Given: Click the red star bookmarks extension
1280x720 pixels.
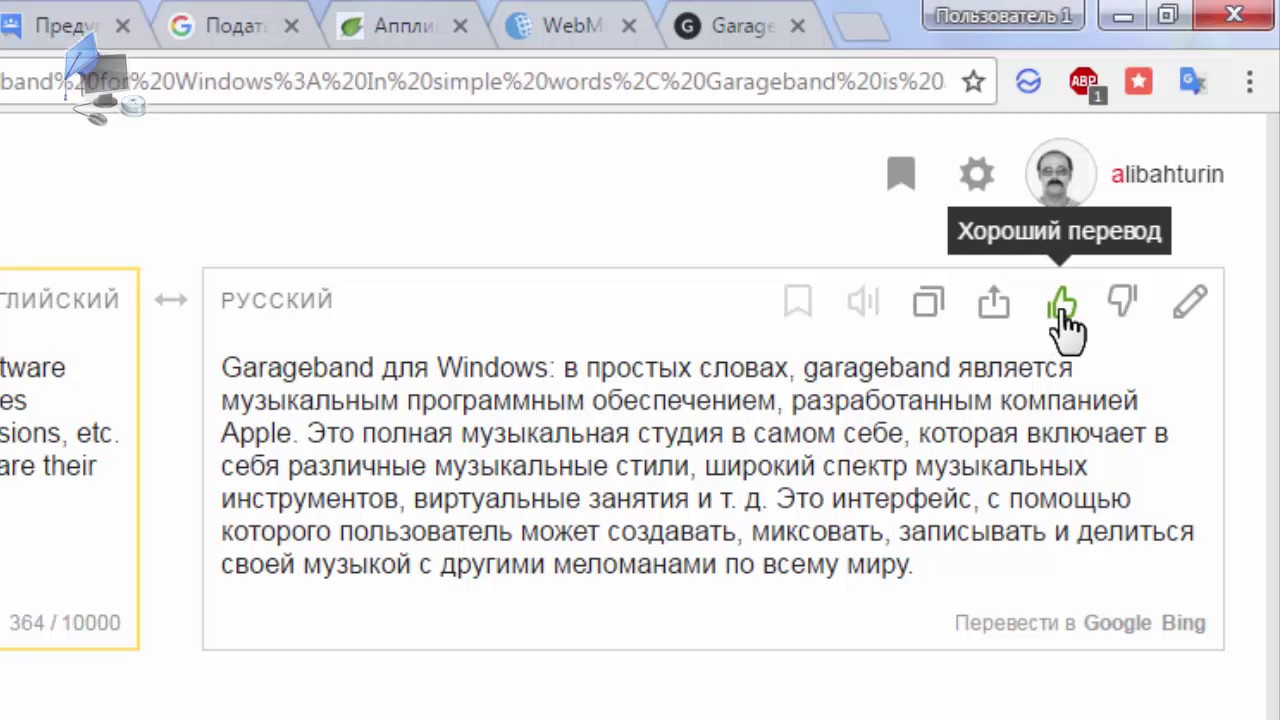Looking at the screenshot, I should coord(1139,82).
